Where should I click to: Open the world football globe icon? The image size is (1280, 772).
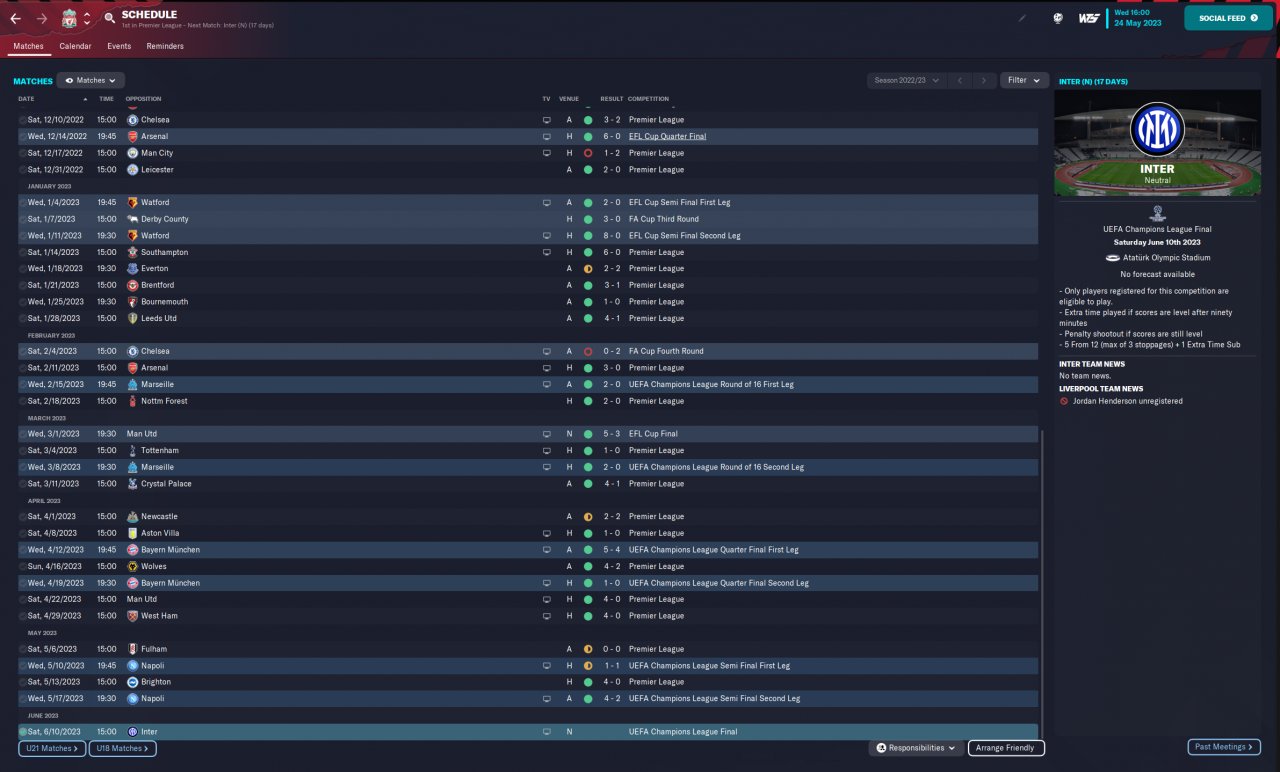point(1057,18)
